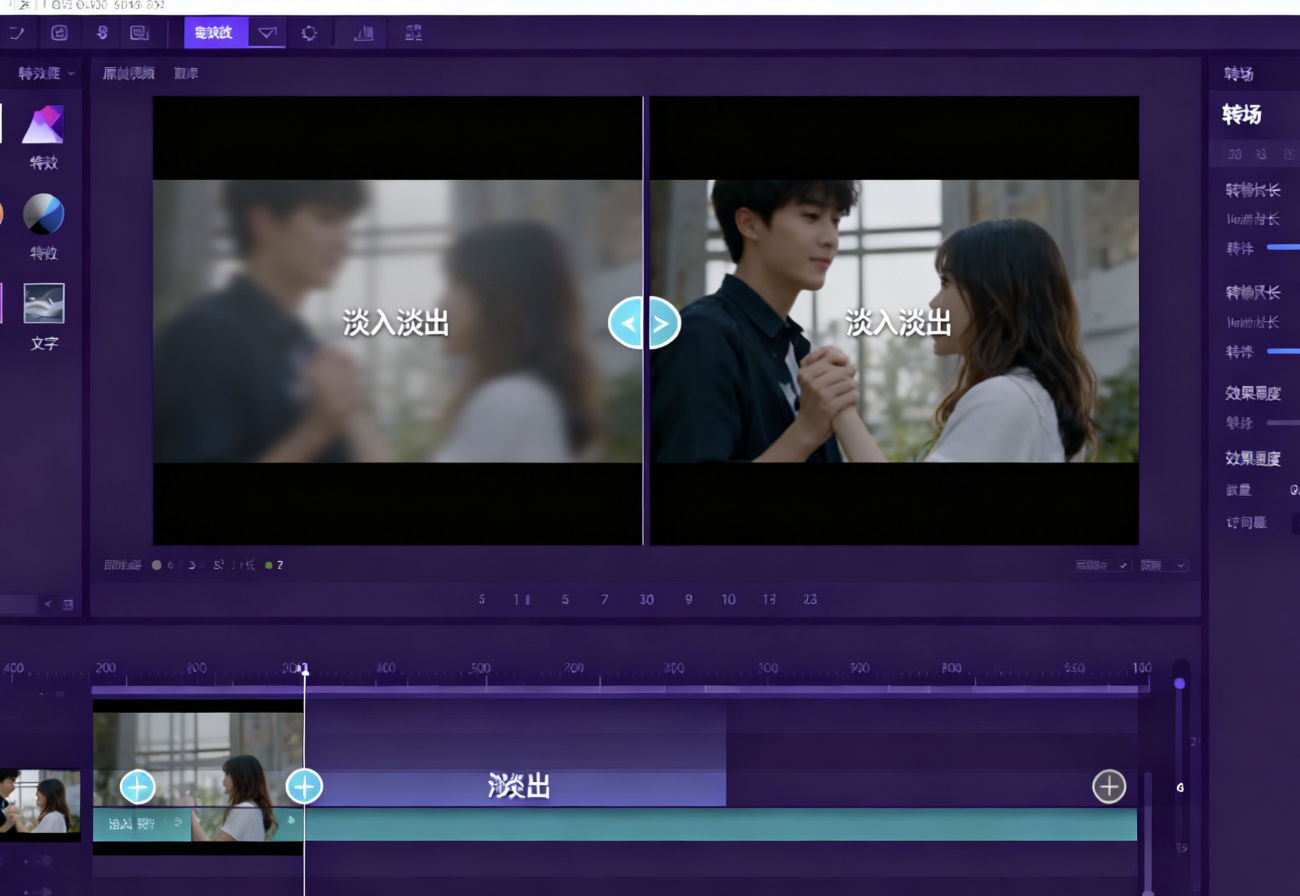The width and height of the screenshot is (1300, 896).
Task: Click the vertical zoom slider knob beside timeline
Action: pyautogui.click(x=1179, y=683)
